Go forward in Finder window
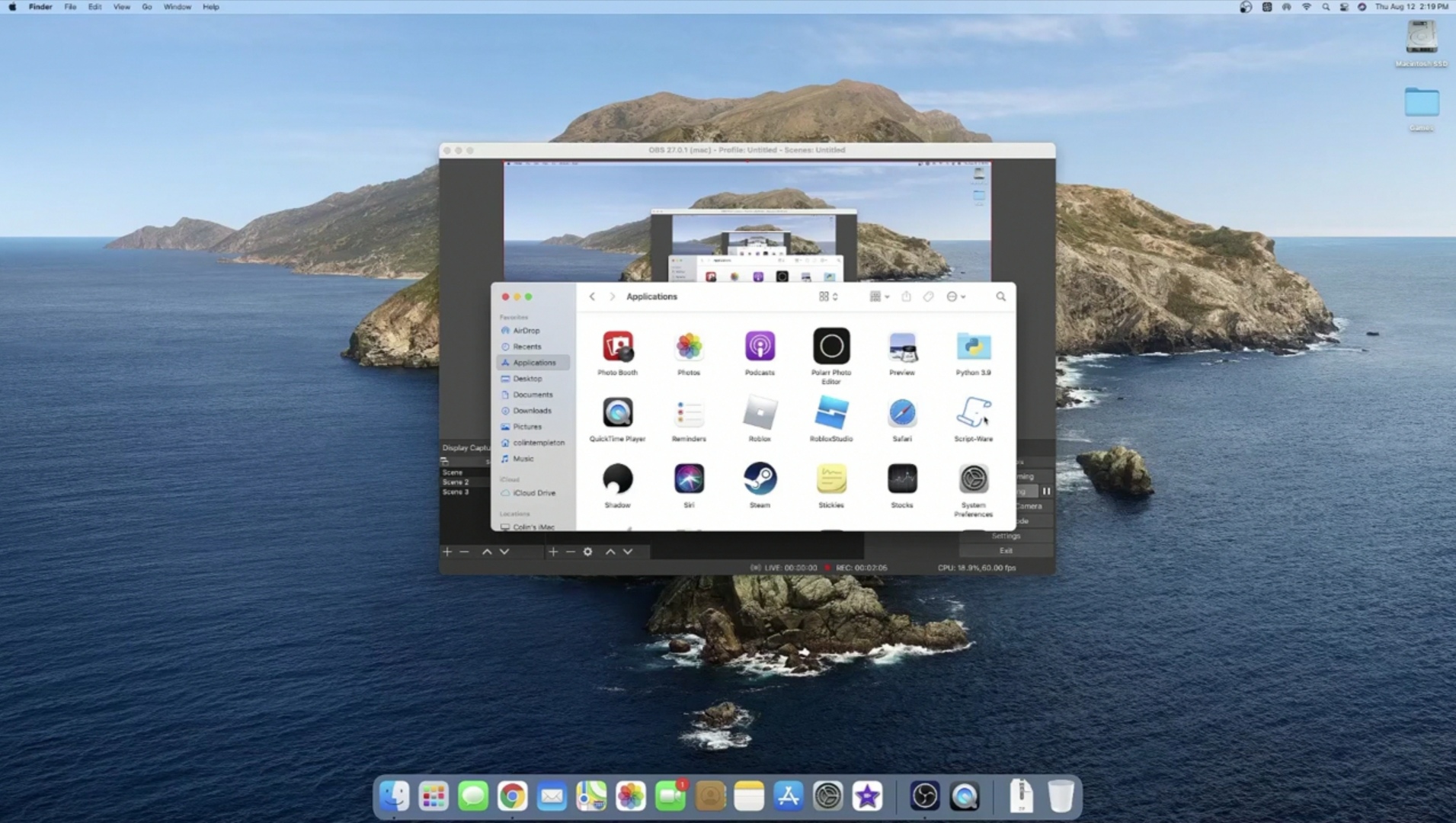The image size is (1456, 823). click(612, 296)
